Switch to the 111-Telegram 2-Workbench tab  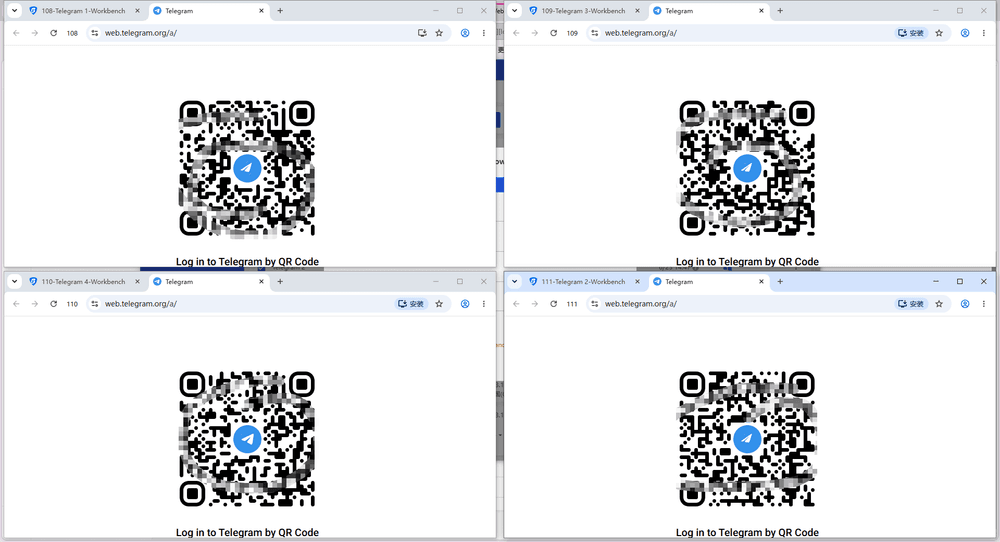coord(584,282)
